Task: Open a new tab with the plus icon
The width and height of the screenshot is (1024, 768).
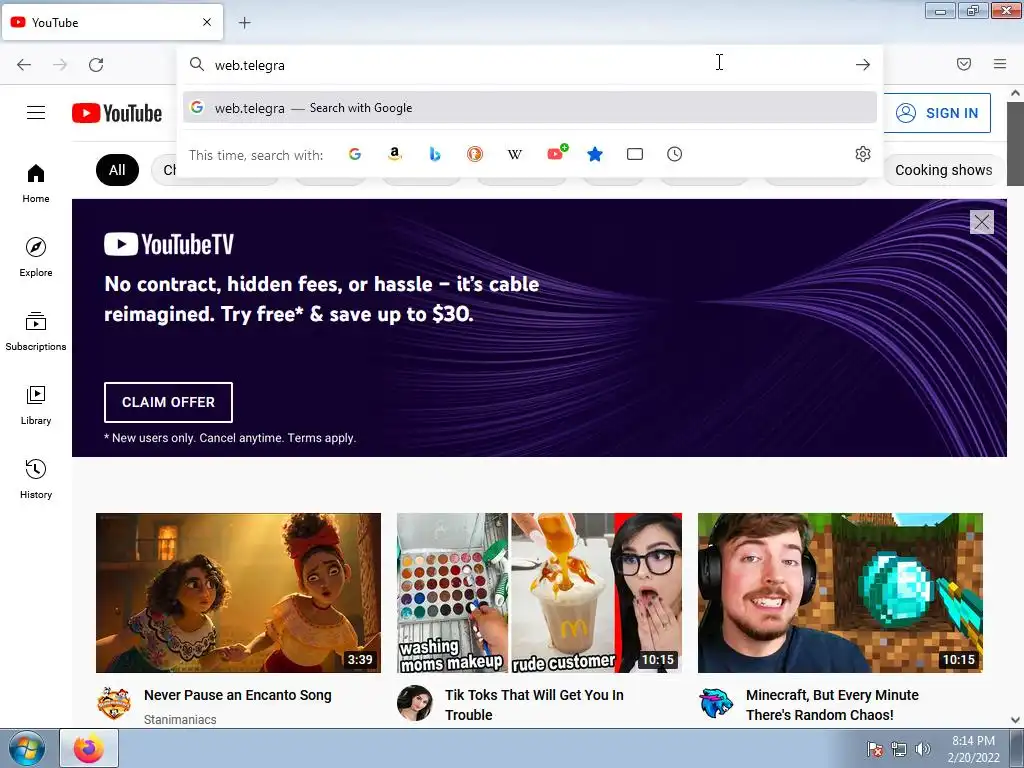Action: pos(244,23)
